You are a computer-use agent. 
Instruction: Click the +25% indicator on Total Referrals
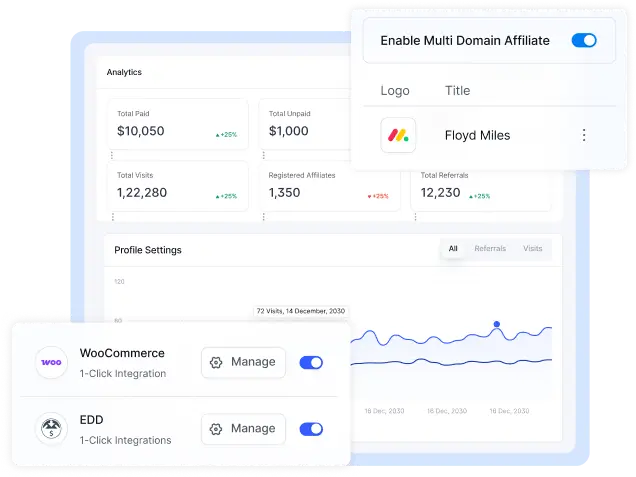click(x=479, y=196)
